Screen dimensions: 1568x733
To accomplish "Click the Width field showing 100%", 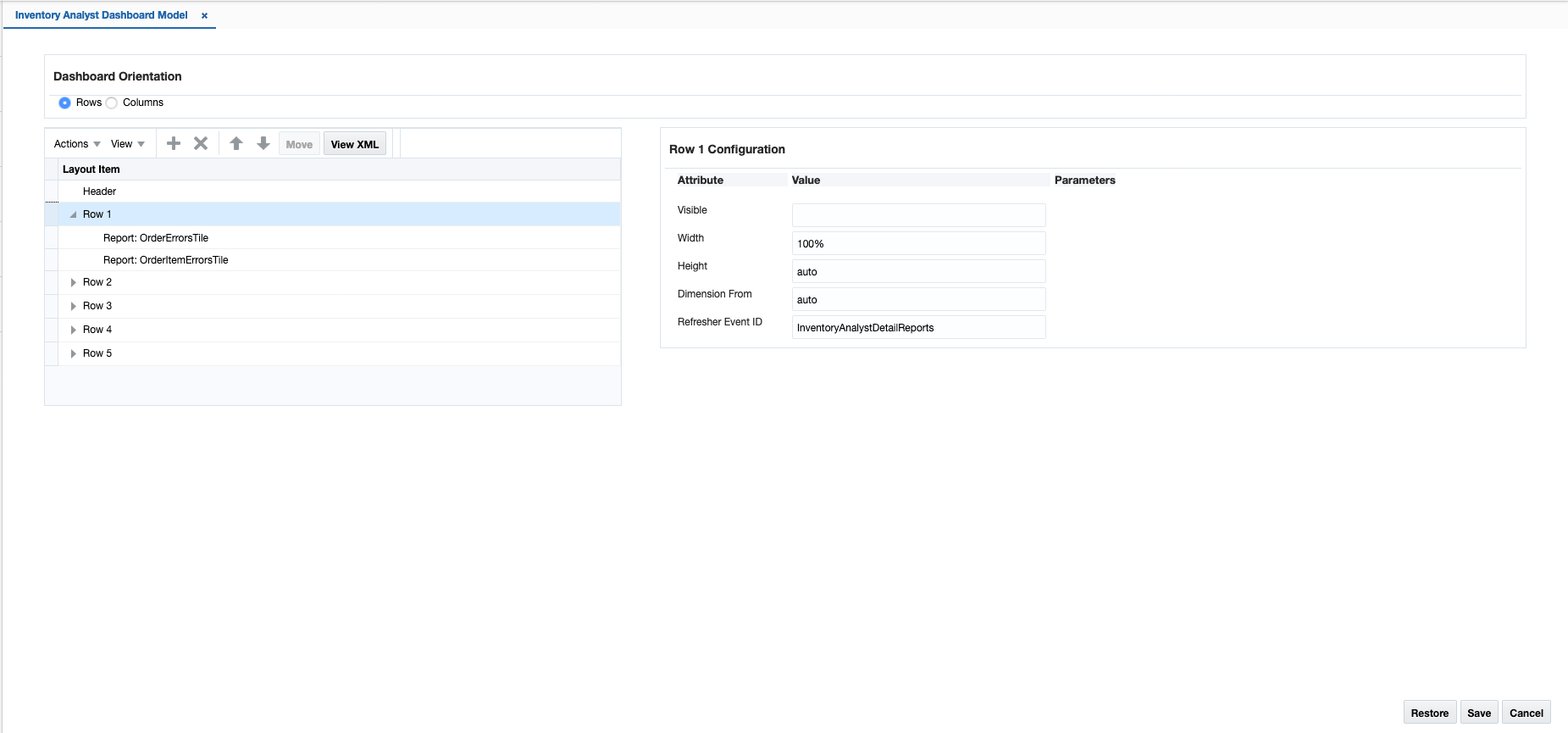I will 918,243.
